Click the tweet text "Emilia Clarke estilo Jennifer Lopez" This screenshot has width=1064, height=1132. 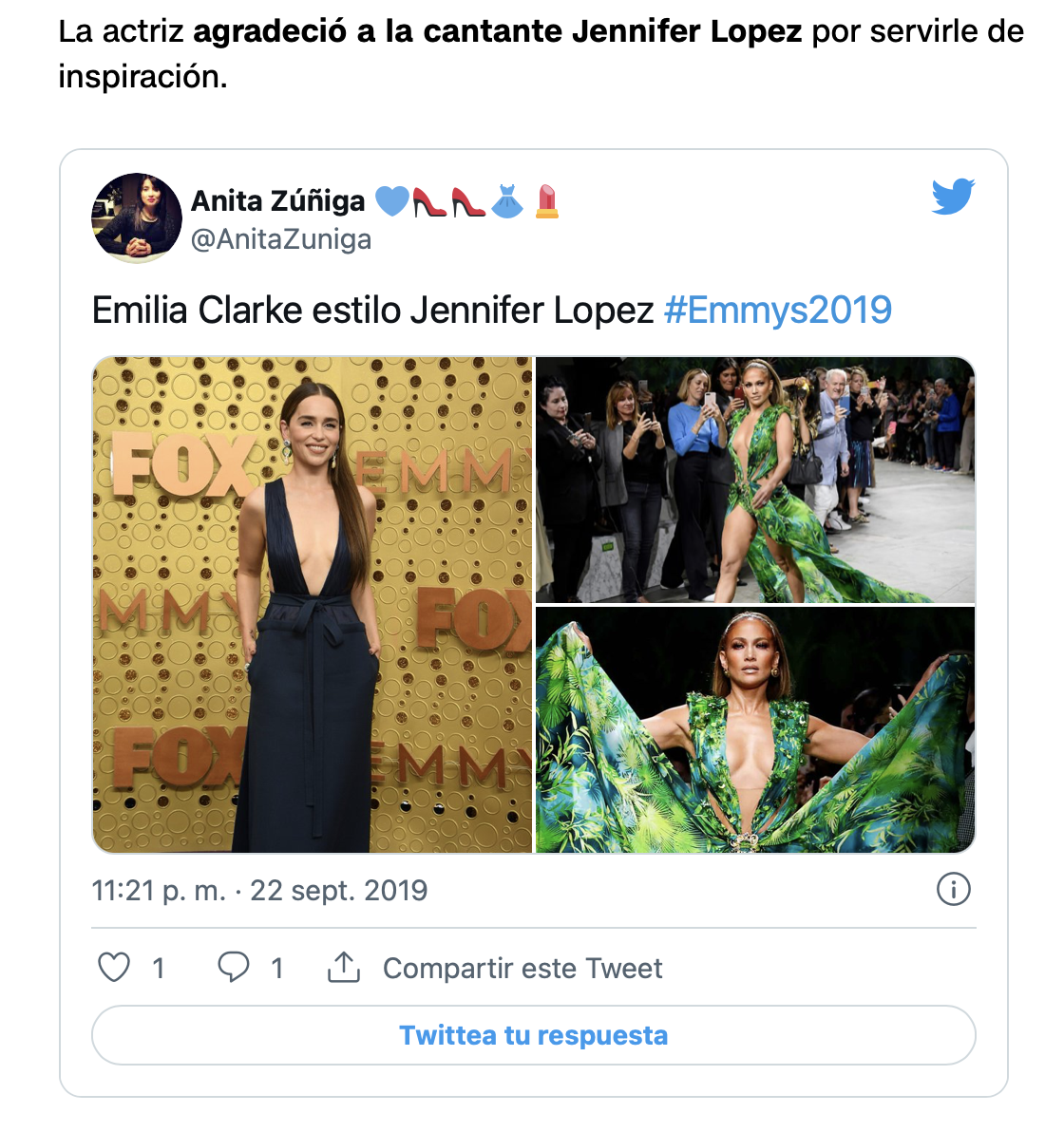(x=372, y=311)
